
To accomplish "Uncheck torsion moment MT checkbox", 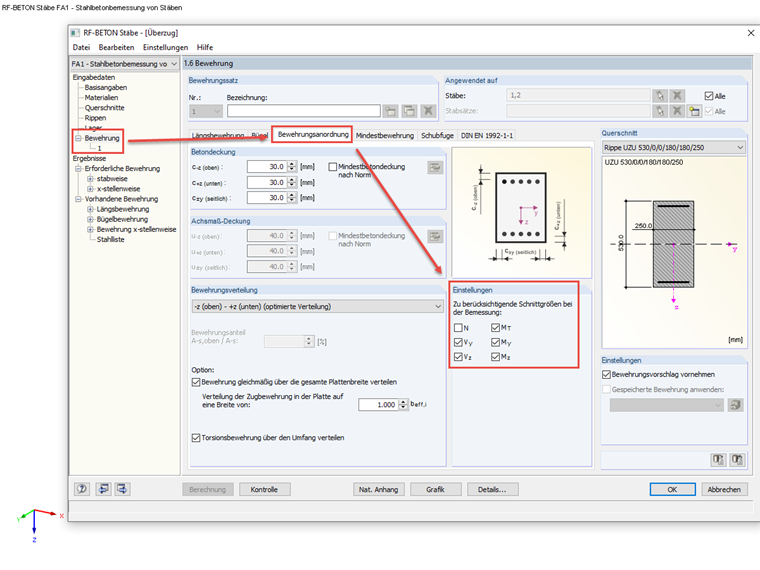I will click(495, 328).
